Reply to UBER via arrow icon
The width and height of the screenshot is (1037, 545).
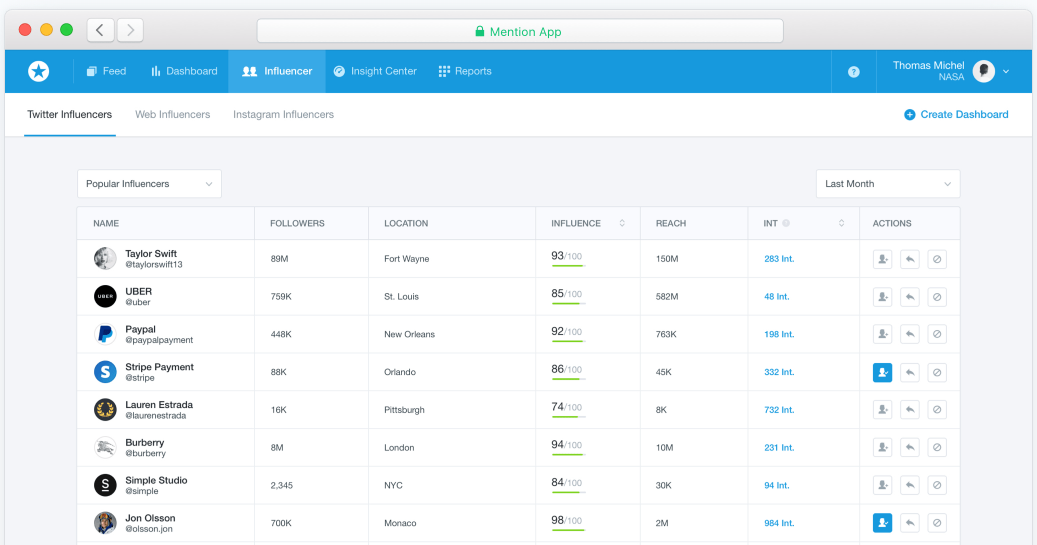tap(910, 297)
